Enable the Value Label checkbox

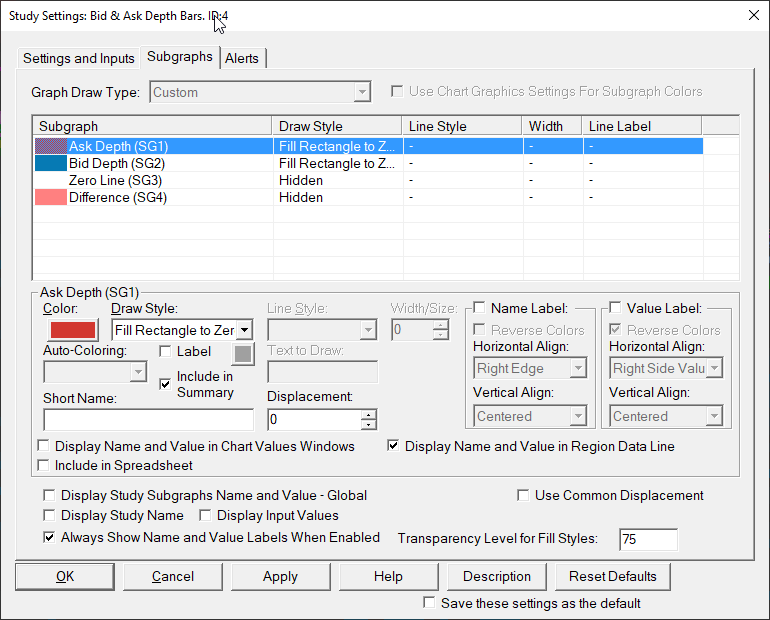(615, 308)
